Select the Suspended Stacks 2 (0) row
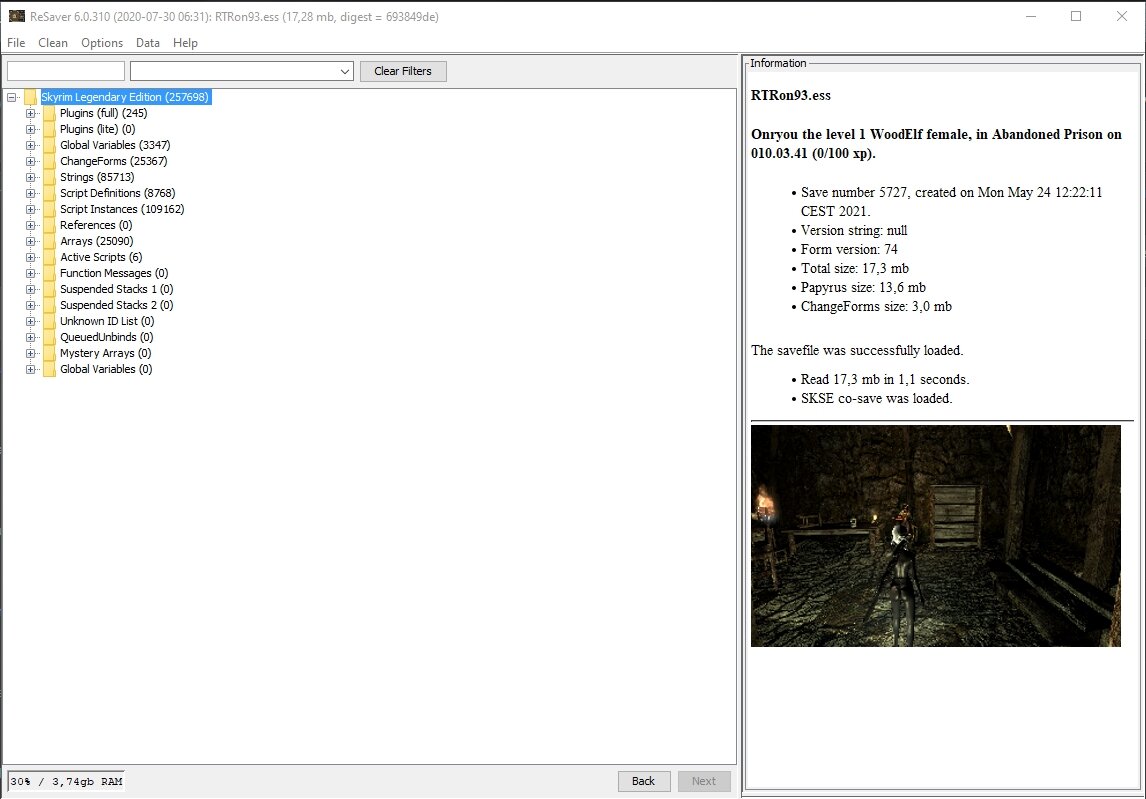The width and height of the screenshot is (1146, 799). coord(117,306)
